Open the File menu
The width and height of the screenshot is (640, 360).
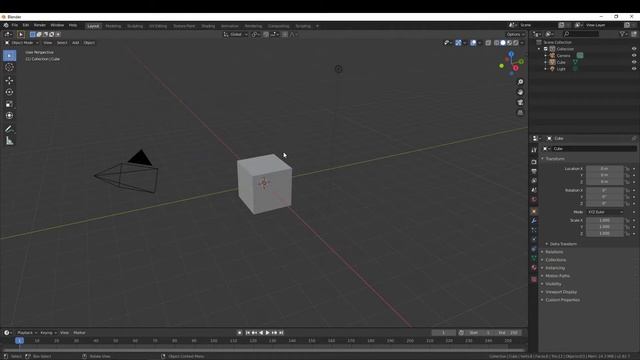(15, 25)
